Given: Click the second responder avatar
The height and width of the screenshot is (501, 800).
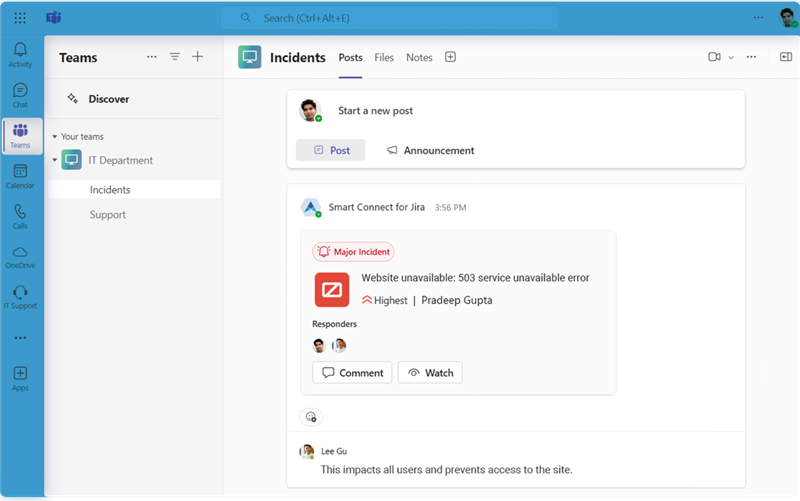Looking at the screenshot, I should click(339, 345).
